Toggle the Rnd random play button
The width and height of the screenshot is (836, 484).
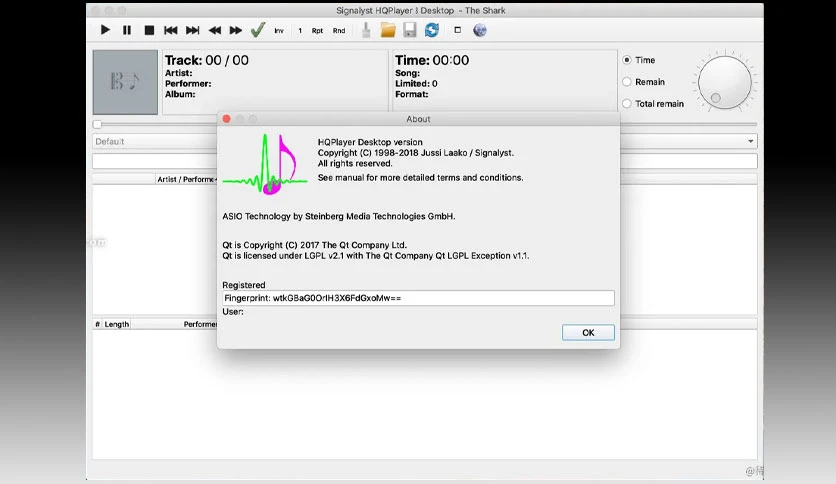(x=339, y=31)
